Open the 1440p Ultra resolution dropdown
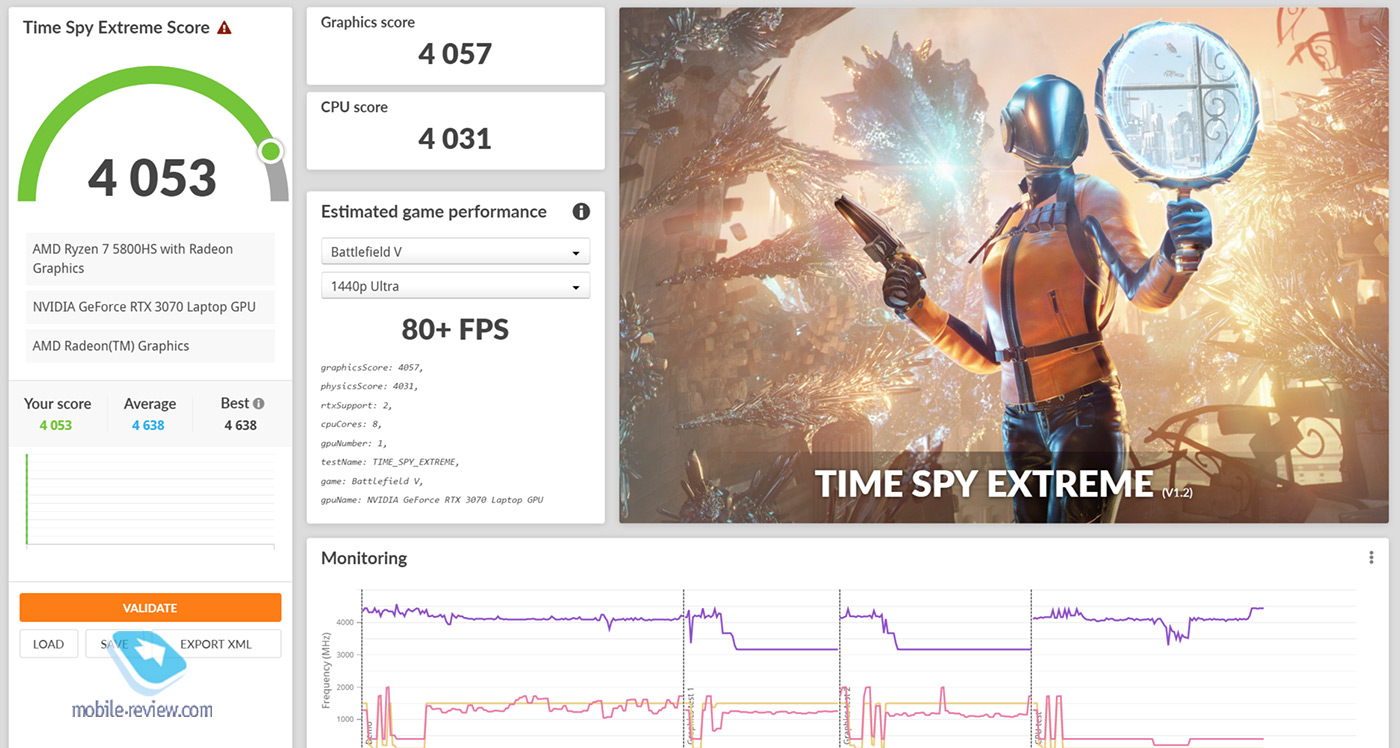Screen dimensions: 1400x748 (x=455, y=286)
